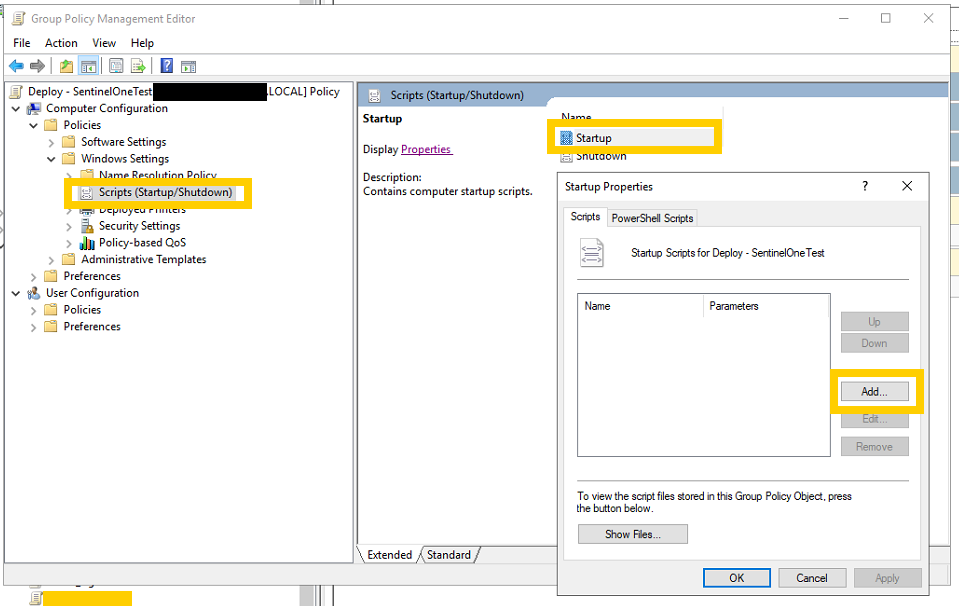Click the Add... button

click(x=874, y=392)
